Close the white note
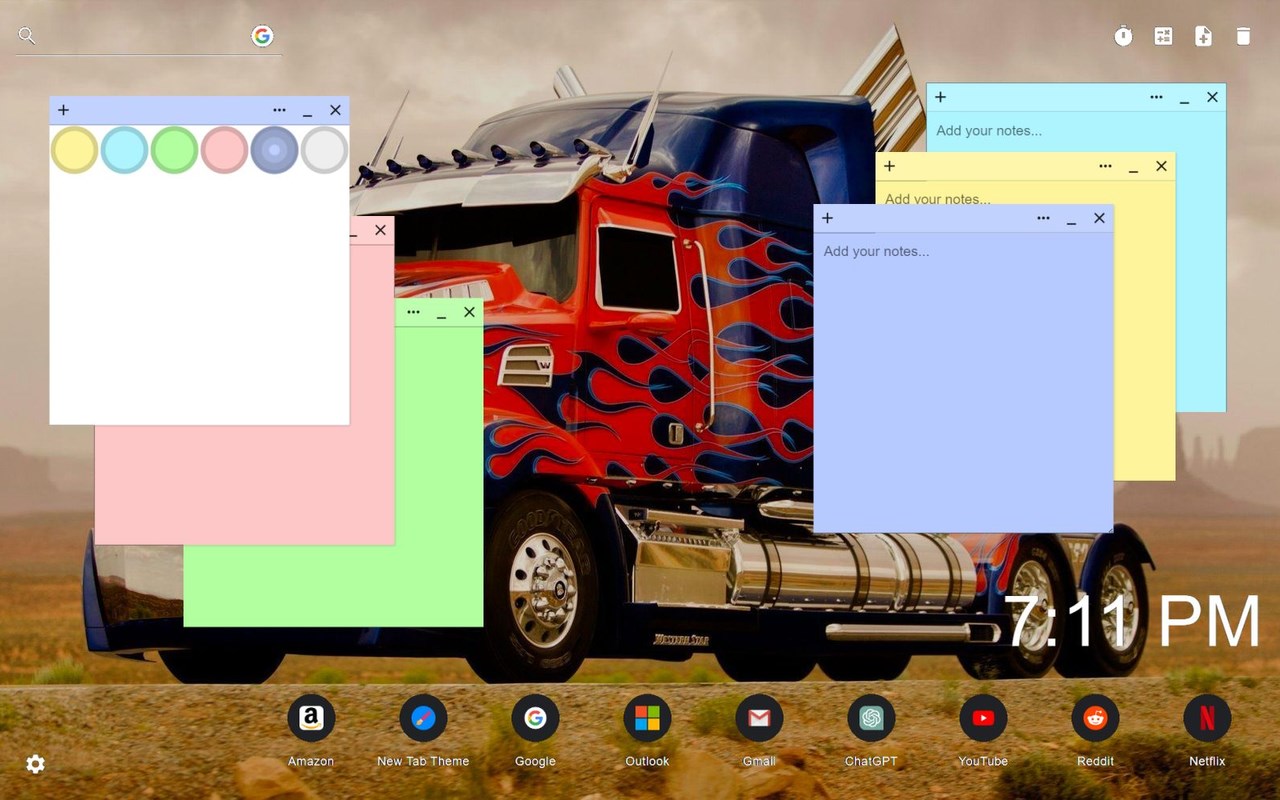Viewport: 1280px width, 800px height. tap(335, 110)
